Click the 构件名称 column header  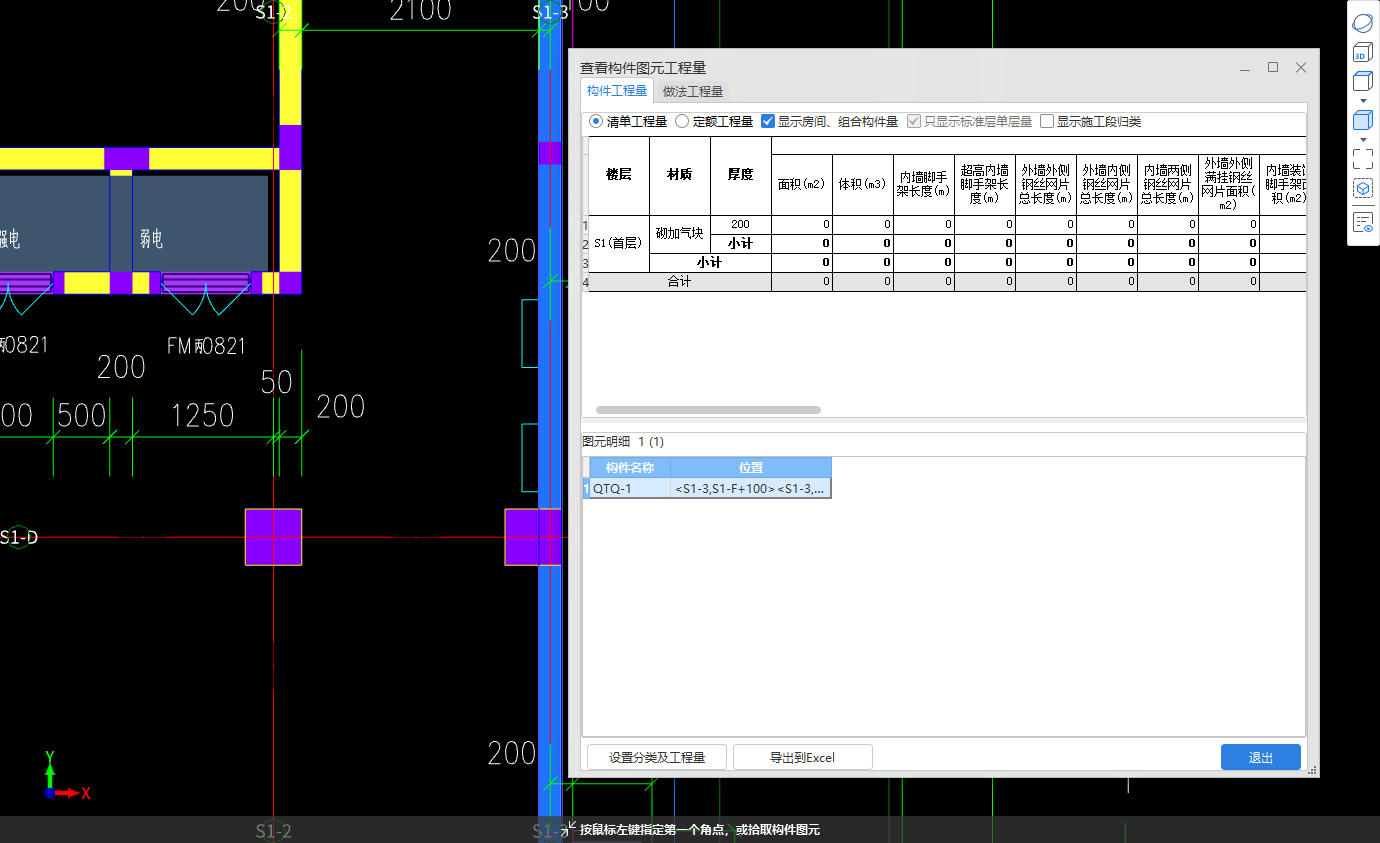630,467
